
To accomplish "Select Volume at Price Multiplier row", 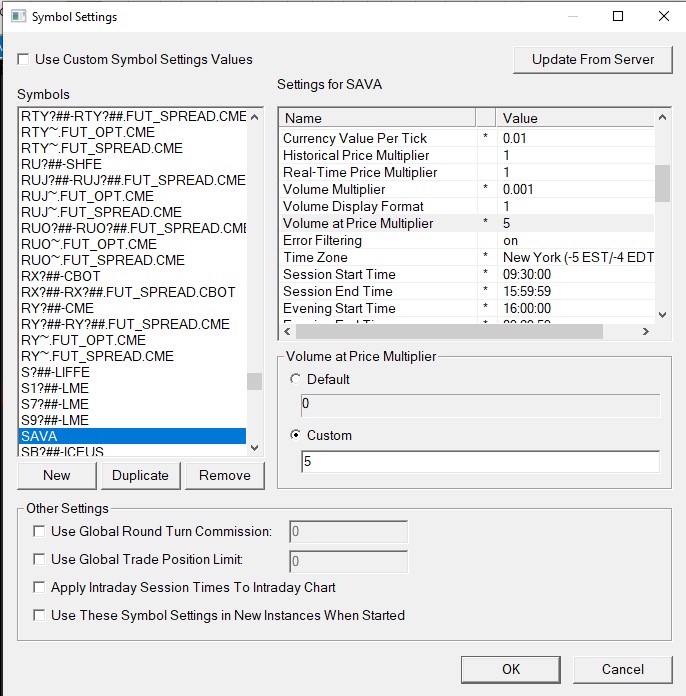I will (x=467, y=223).
